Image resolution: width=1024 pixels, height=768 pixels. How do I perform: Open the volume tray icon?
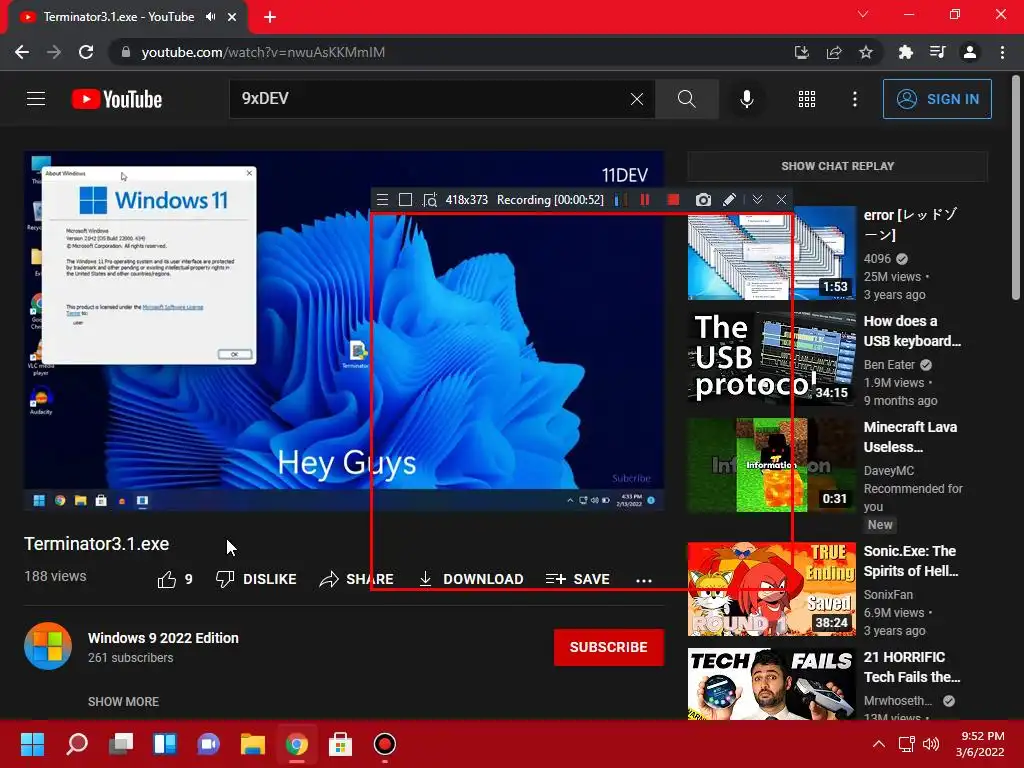click(x=931, y=744)
